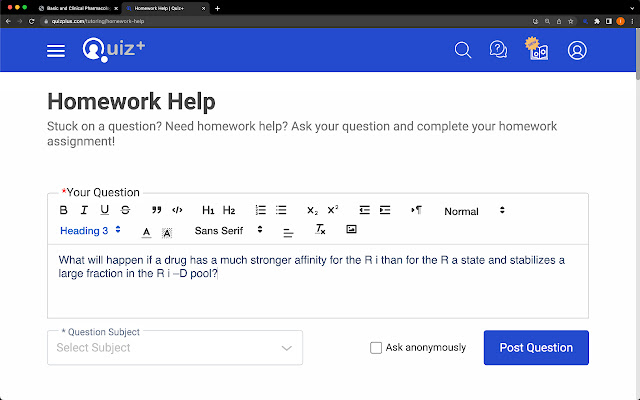This screenshot has width=640, height=400.
Task: Open the text color picker
Action: 146,233
